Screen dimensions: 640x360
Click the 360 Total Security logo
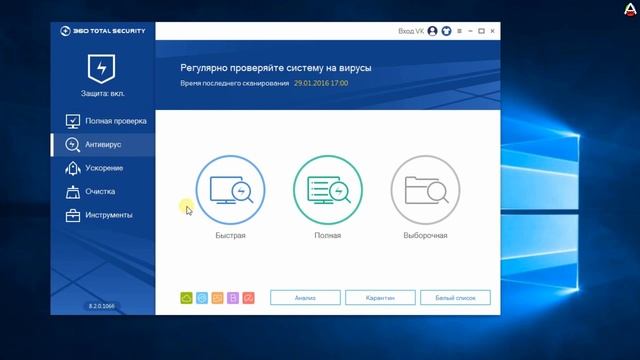tap(102, 31)
